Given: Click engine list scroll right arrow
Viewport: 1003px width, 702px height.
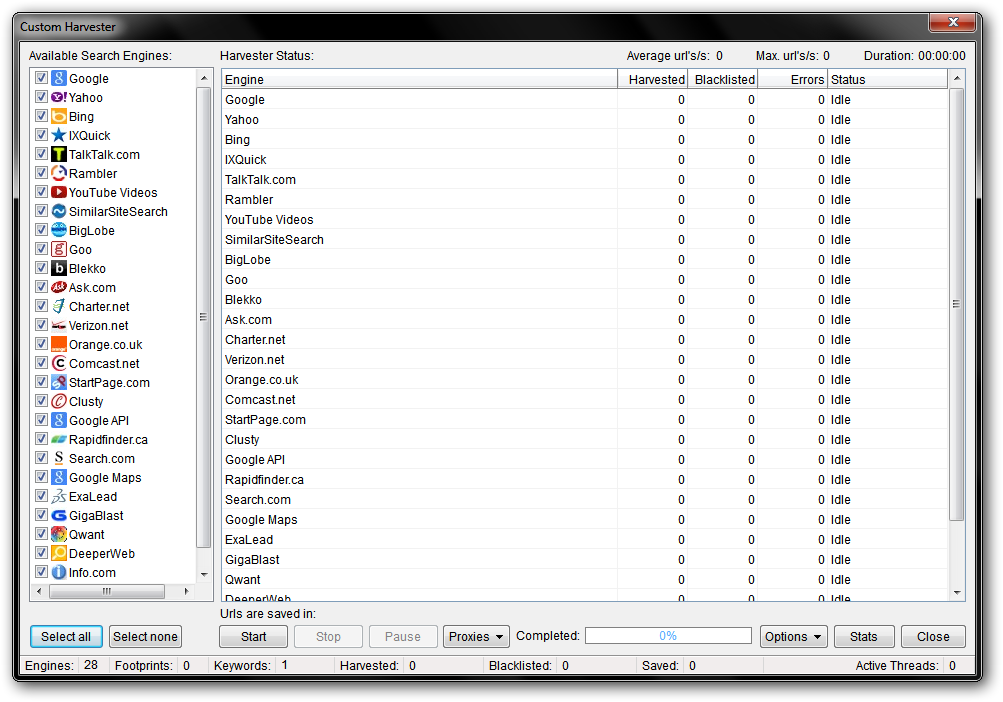Looking at the screenshot, I should (186, 591).
